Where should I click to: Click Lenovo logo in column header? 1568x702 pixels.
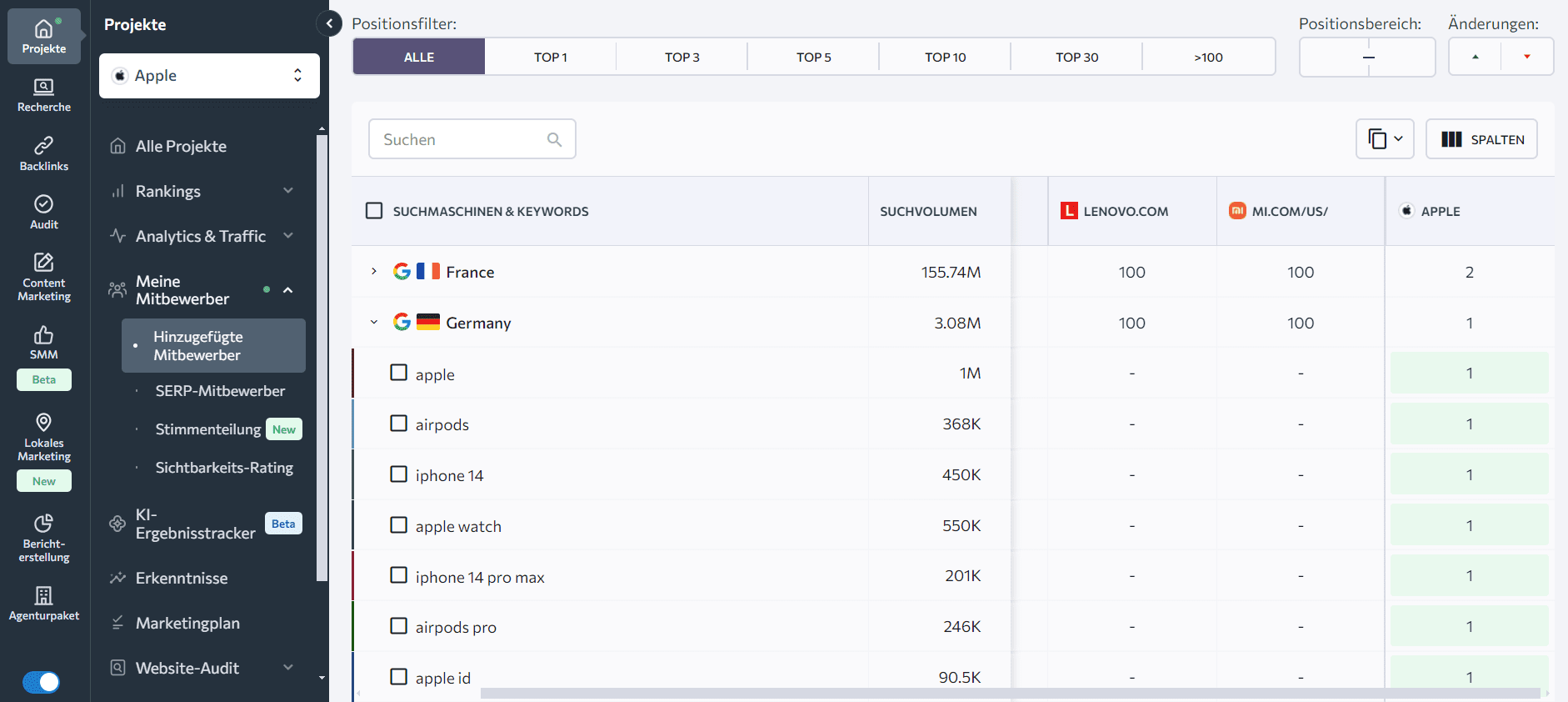point(1069,211)
